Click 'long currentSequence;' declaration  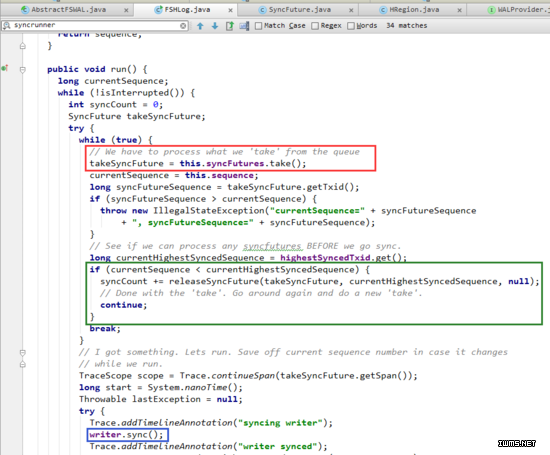point(113,81)
